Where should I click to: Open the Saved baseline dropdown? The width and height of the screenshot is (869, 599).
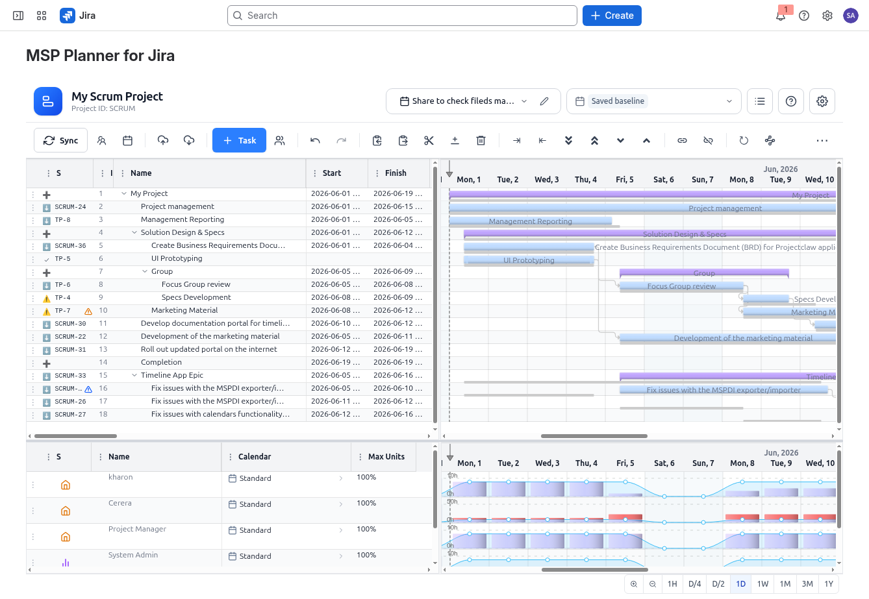coord(653,101)
